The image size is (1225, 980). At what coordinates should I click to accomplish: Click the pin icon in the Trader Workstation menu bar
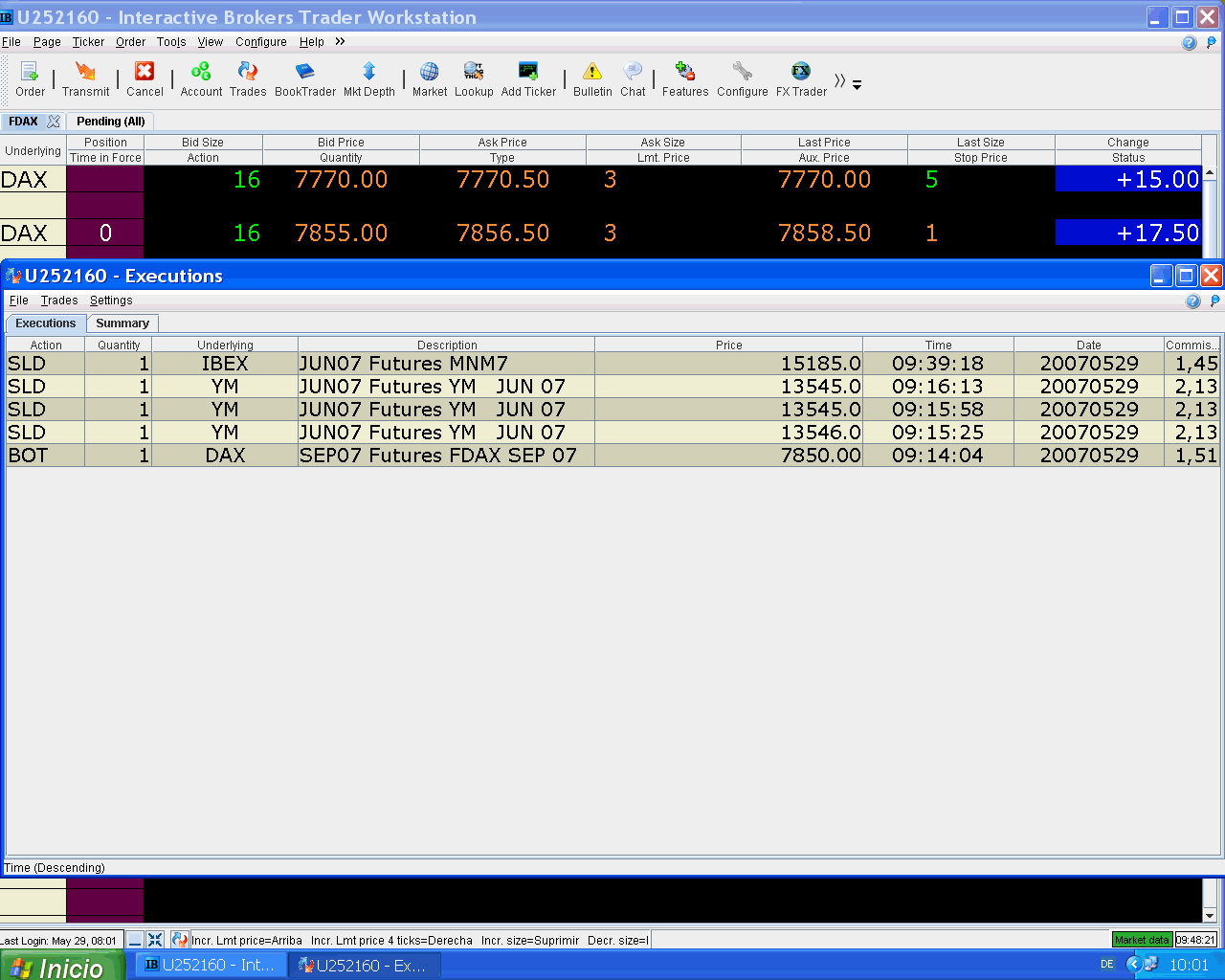click(x=1213, y=42)
